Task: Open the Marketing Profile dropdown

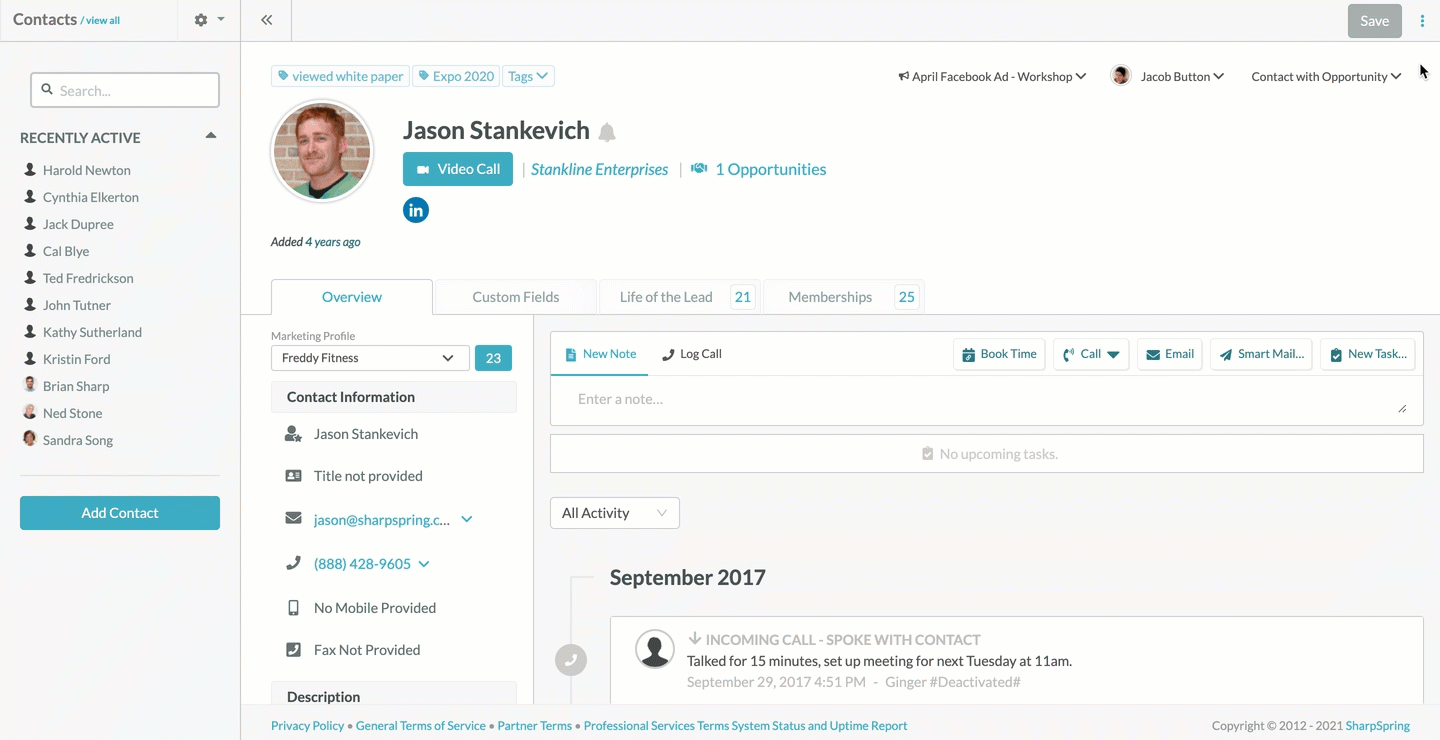Action: 369,358
